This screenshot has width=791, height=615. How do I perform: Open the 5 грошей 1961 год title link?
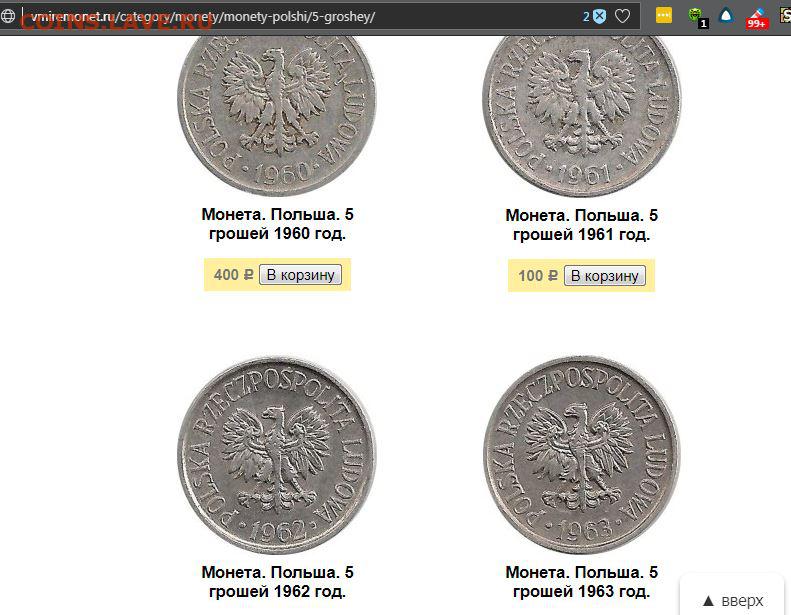point(582,225)
